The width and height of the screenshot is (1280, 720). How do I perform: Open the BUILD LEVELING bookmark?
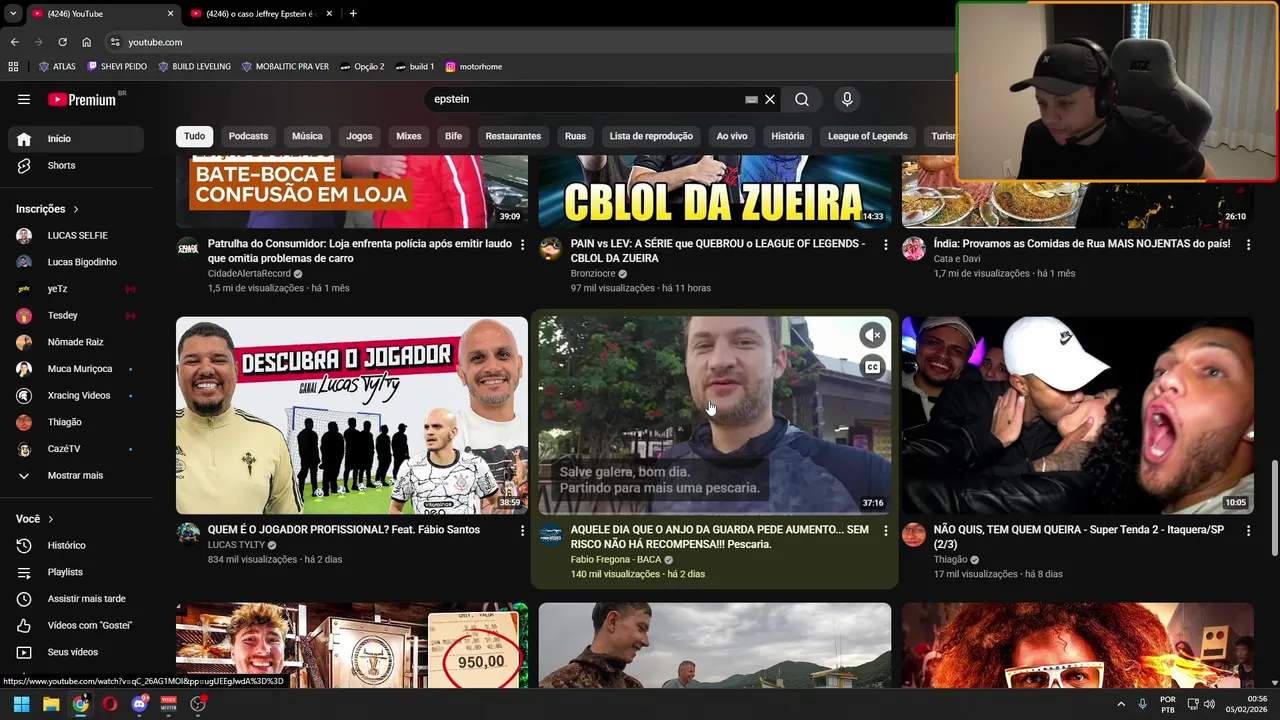[194, 66]
